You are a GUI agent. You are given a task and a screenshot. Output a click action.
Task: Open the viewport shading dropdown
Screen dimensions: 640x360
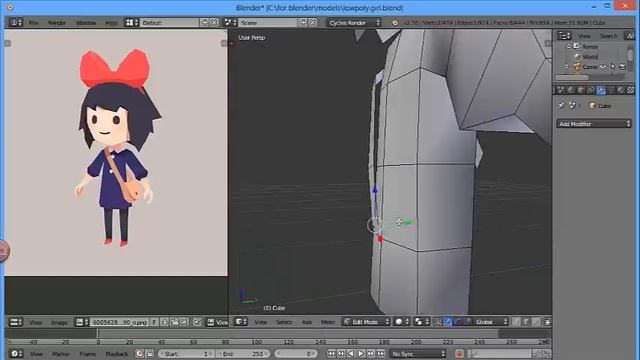402,322
